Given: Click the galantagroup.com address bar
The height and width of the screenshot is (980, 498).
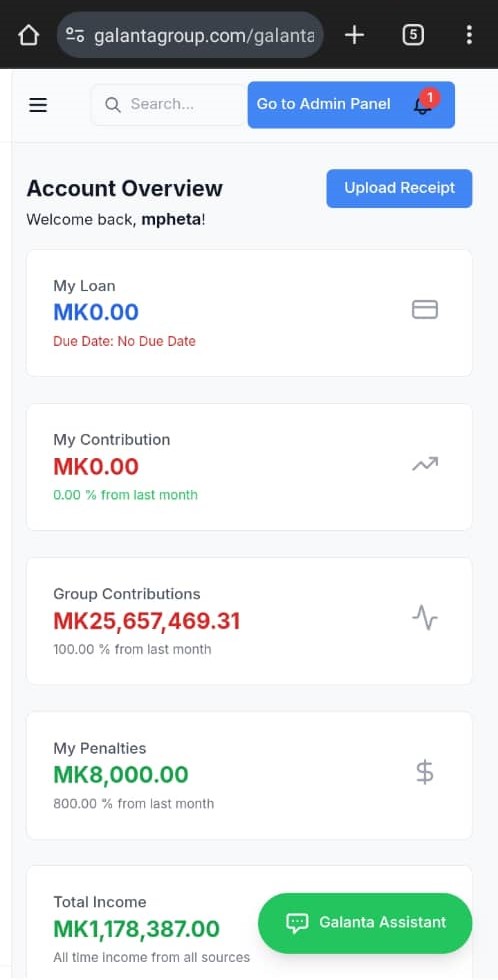Looking at the screenshot, I should [190, 36].
